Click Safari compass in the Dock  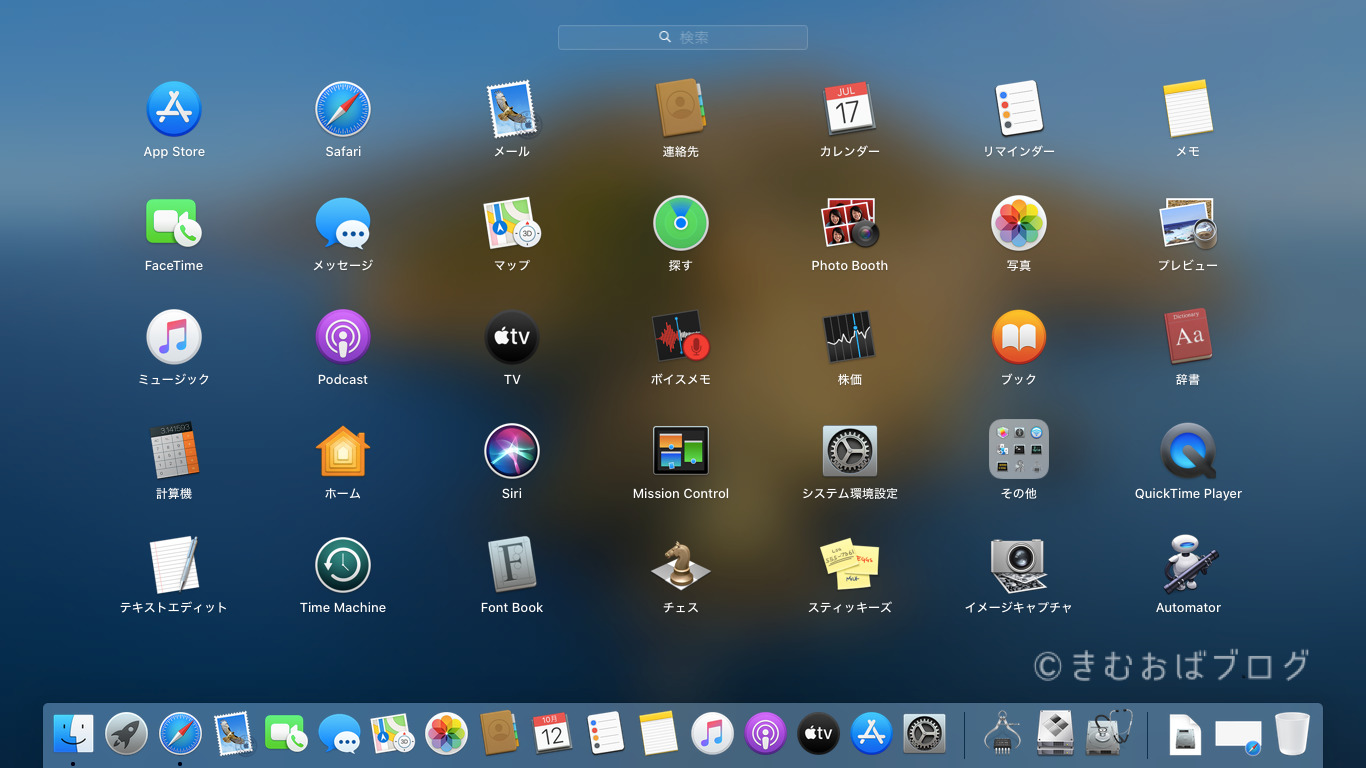(181, 734)
